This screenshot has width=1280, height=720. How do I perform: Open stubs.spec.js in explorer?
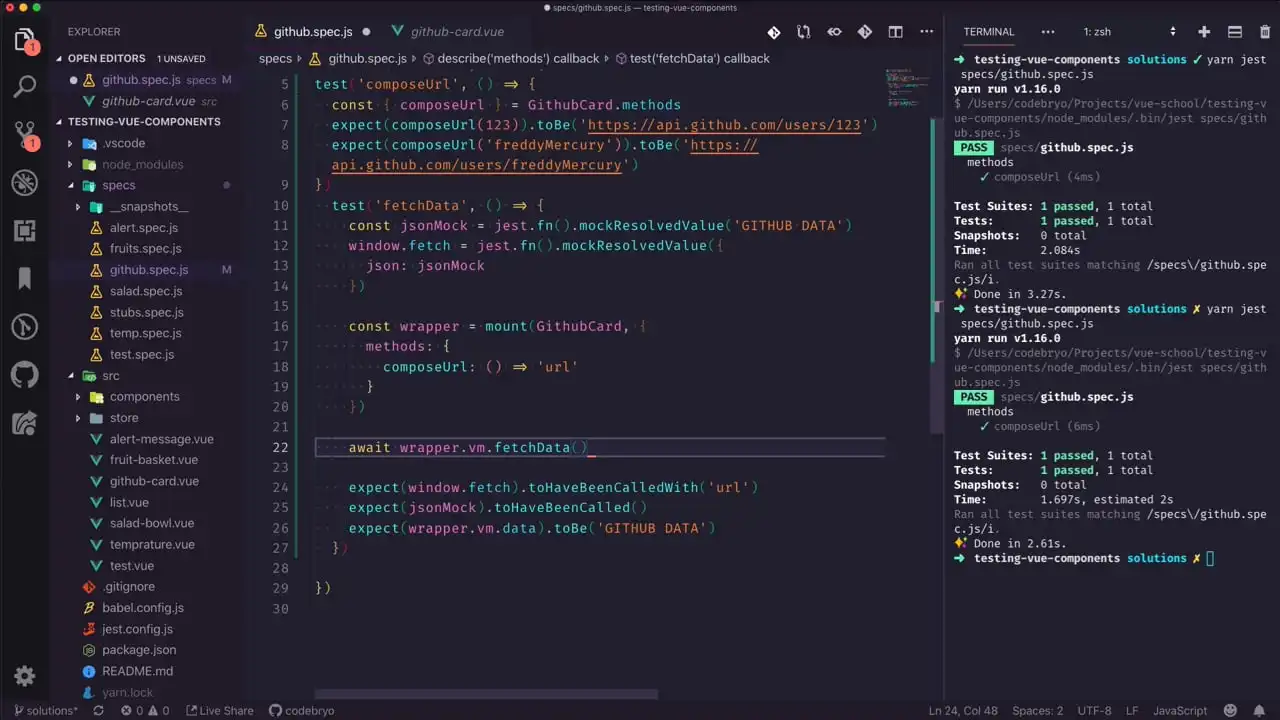[x=147, y=313]
